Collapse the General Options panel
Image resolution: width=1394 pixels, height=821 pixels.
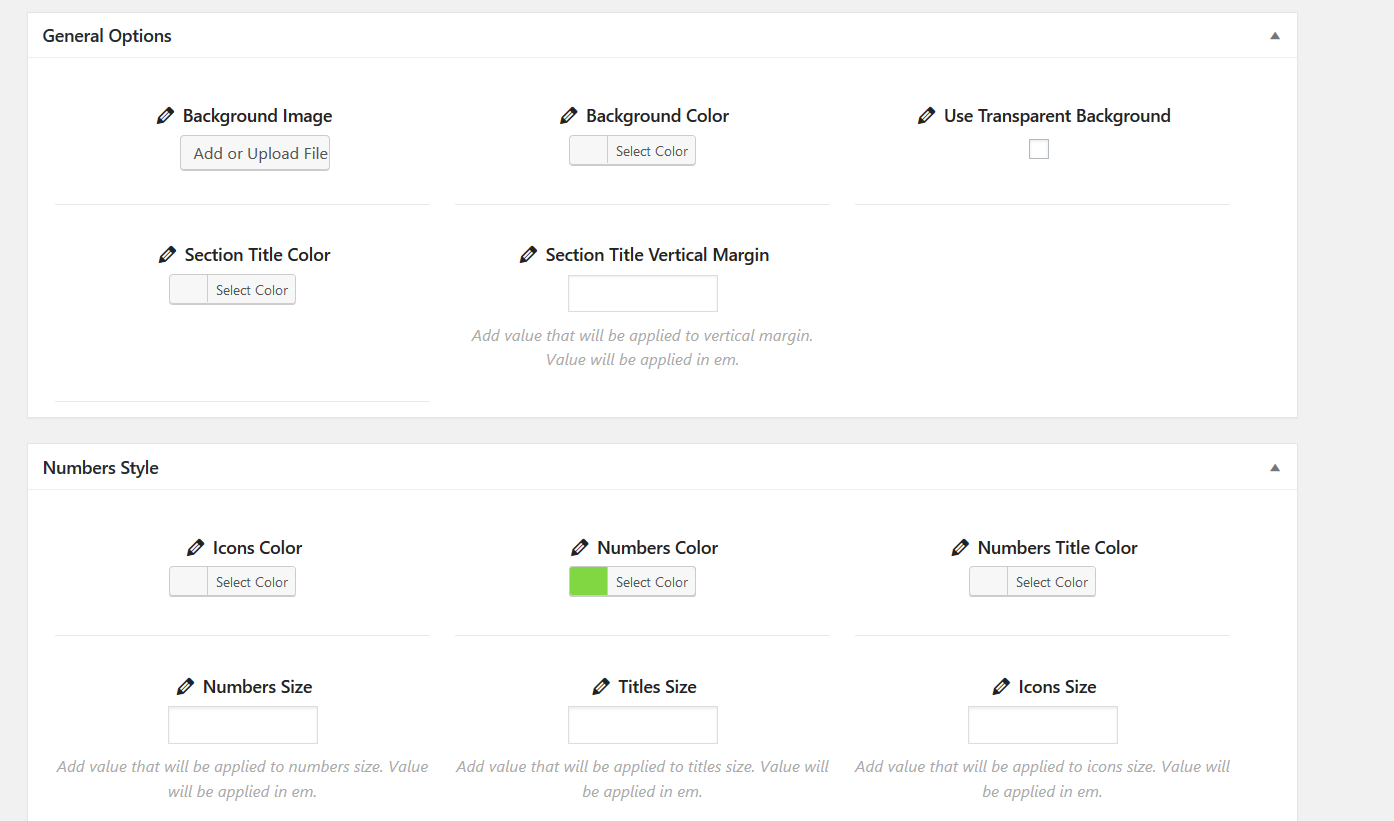coord(1275,36)
